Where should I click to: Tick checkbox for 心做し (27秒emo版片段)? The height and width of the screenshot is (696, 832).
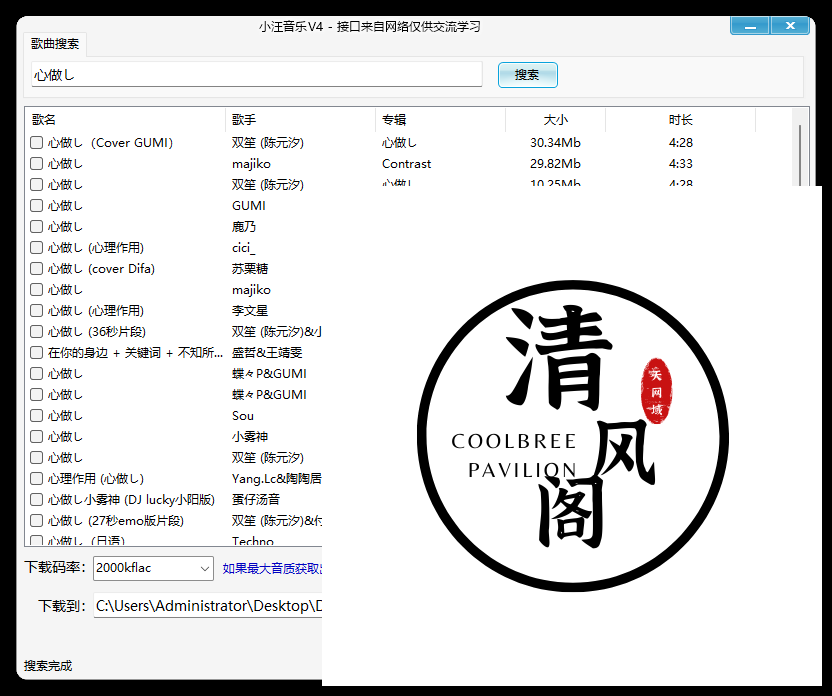pos(37,520)
